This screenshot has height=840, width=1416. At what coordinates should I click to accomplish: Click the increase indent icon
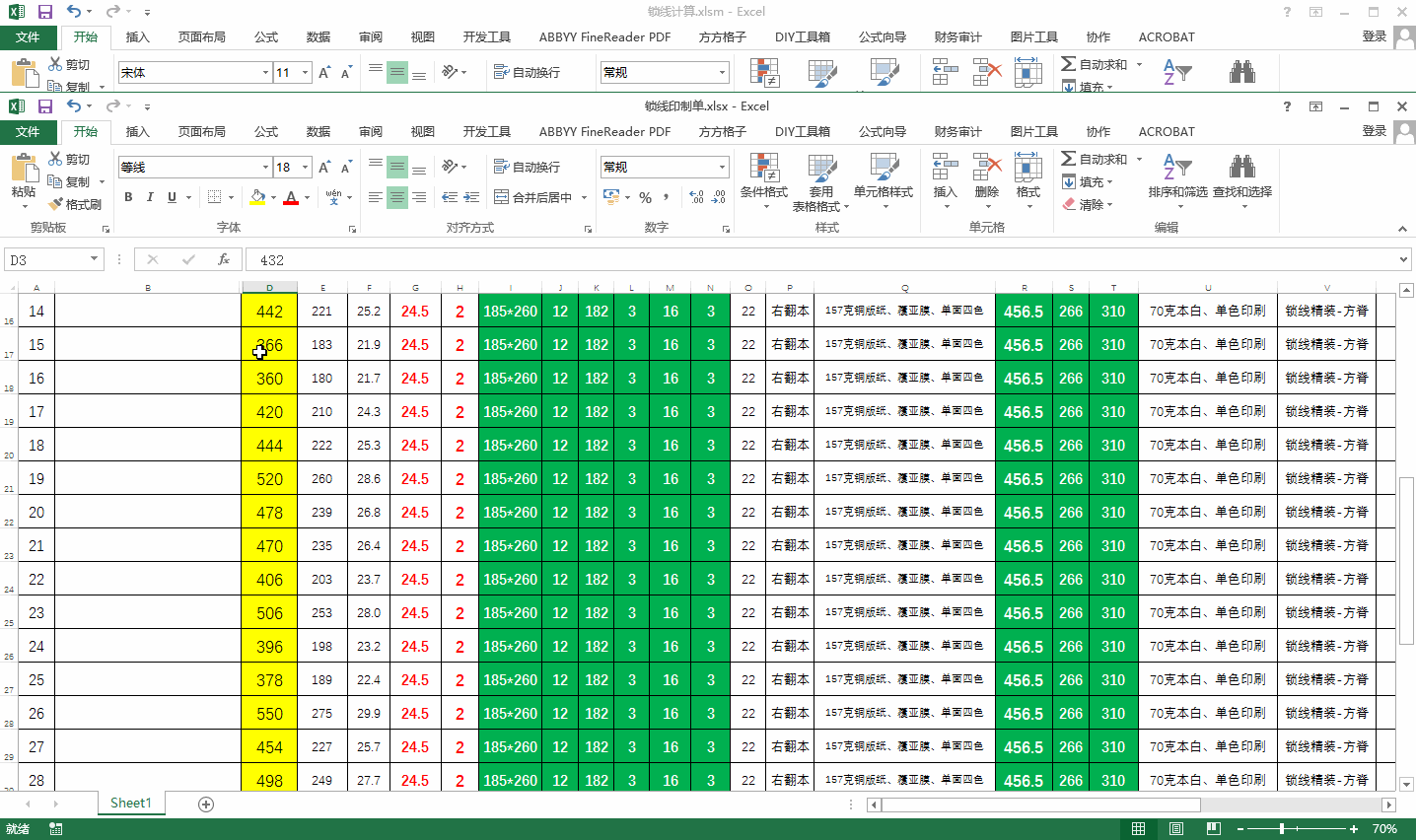[472, 197]
